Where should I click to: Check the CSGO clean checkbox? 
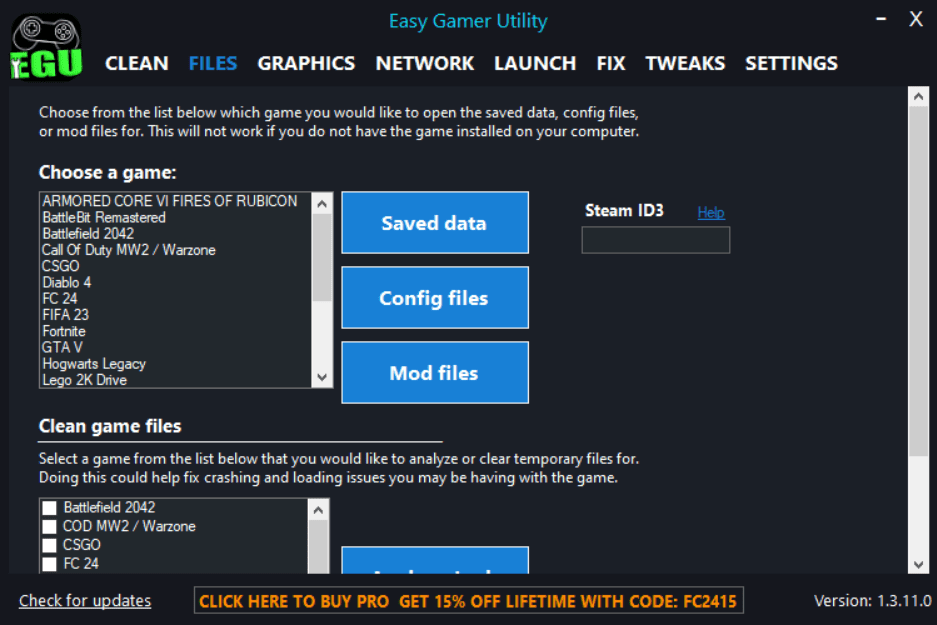coord(50,545)
